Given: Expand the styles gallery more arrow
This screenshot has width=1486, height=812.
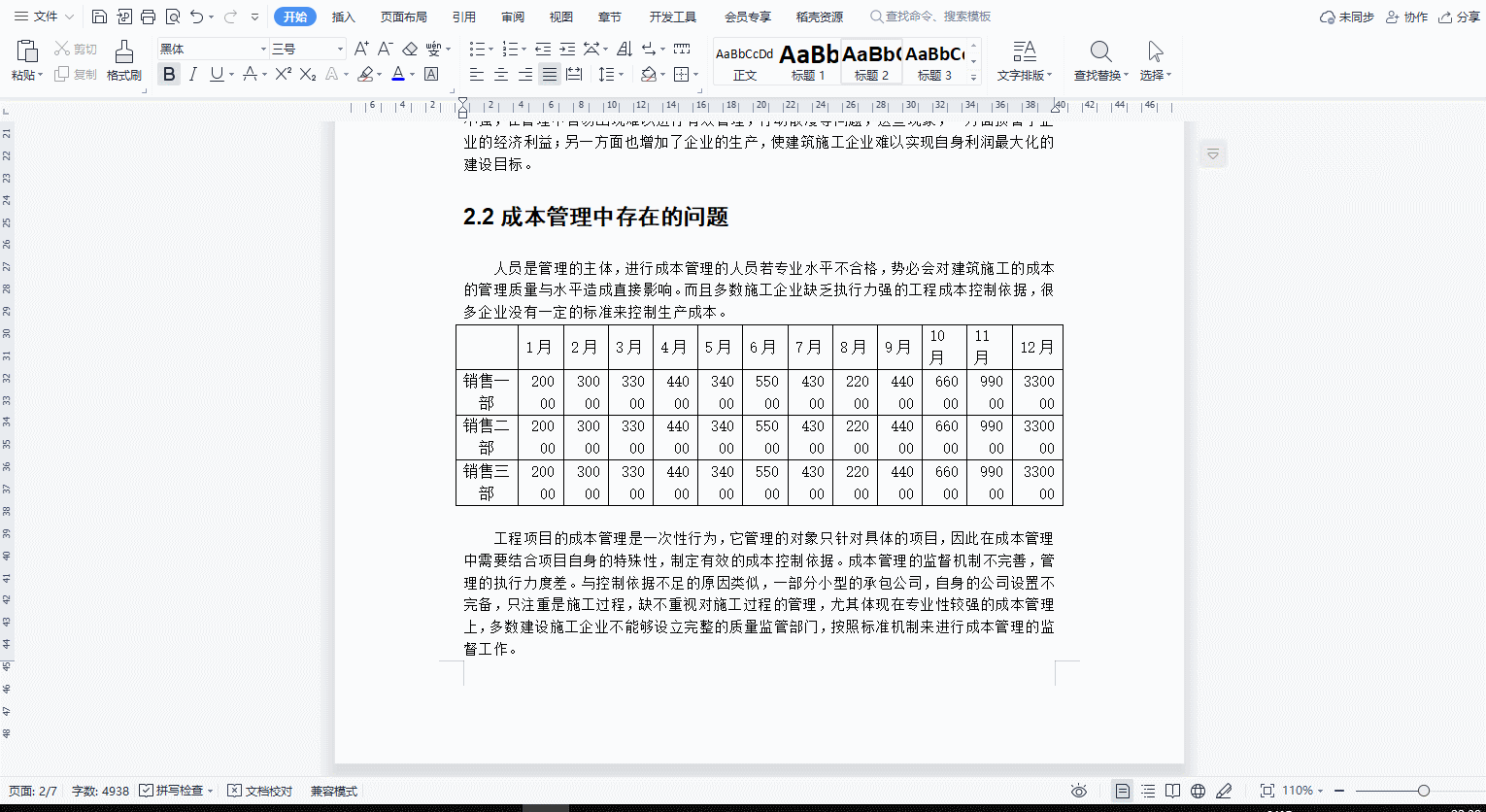Looking at the screenshot, I should tap(974, 77).
